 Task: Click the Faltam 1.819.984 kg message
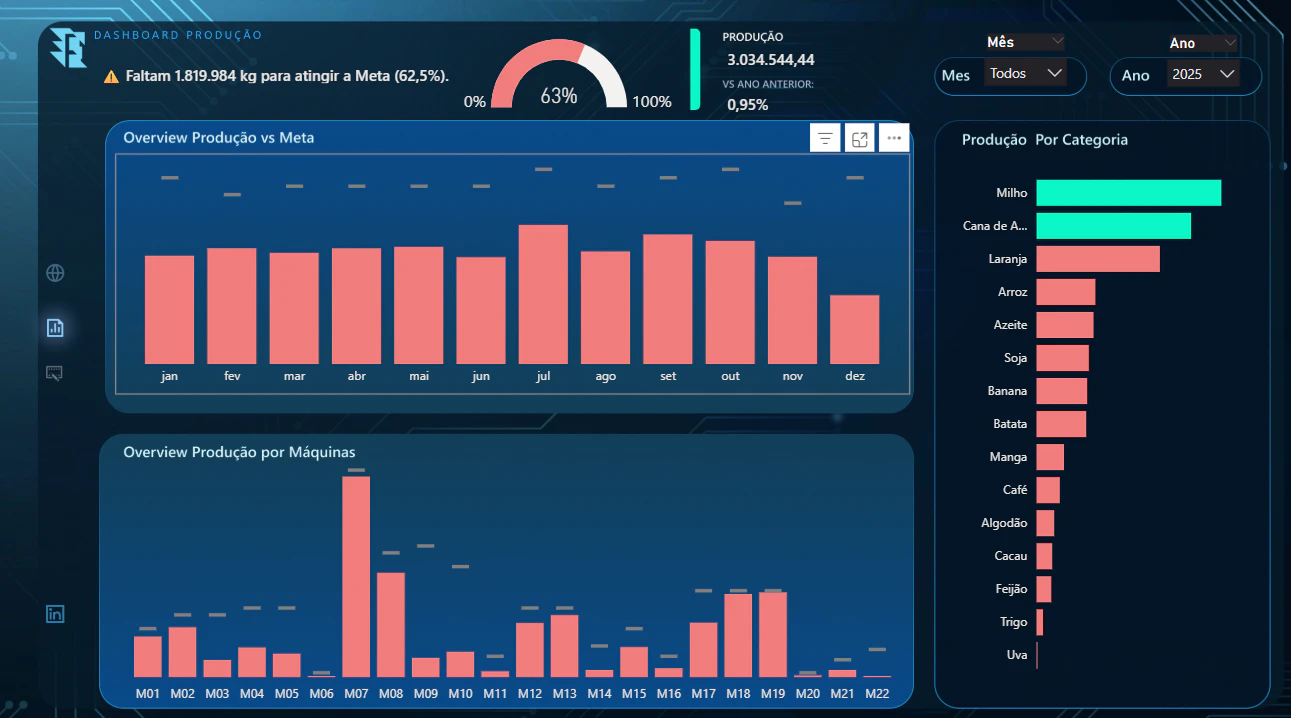tap(287, 76)
